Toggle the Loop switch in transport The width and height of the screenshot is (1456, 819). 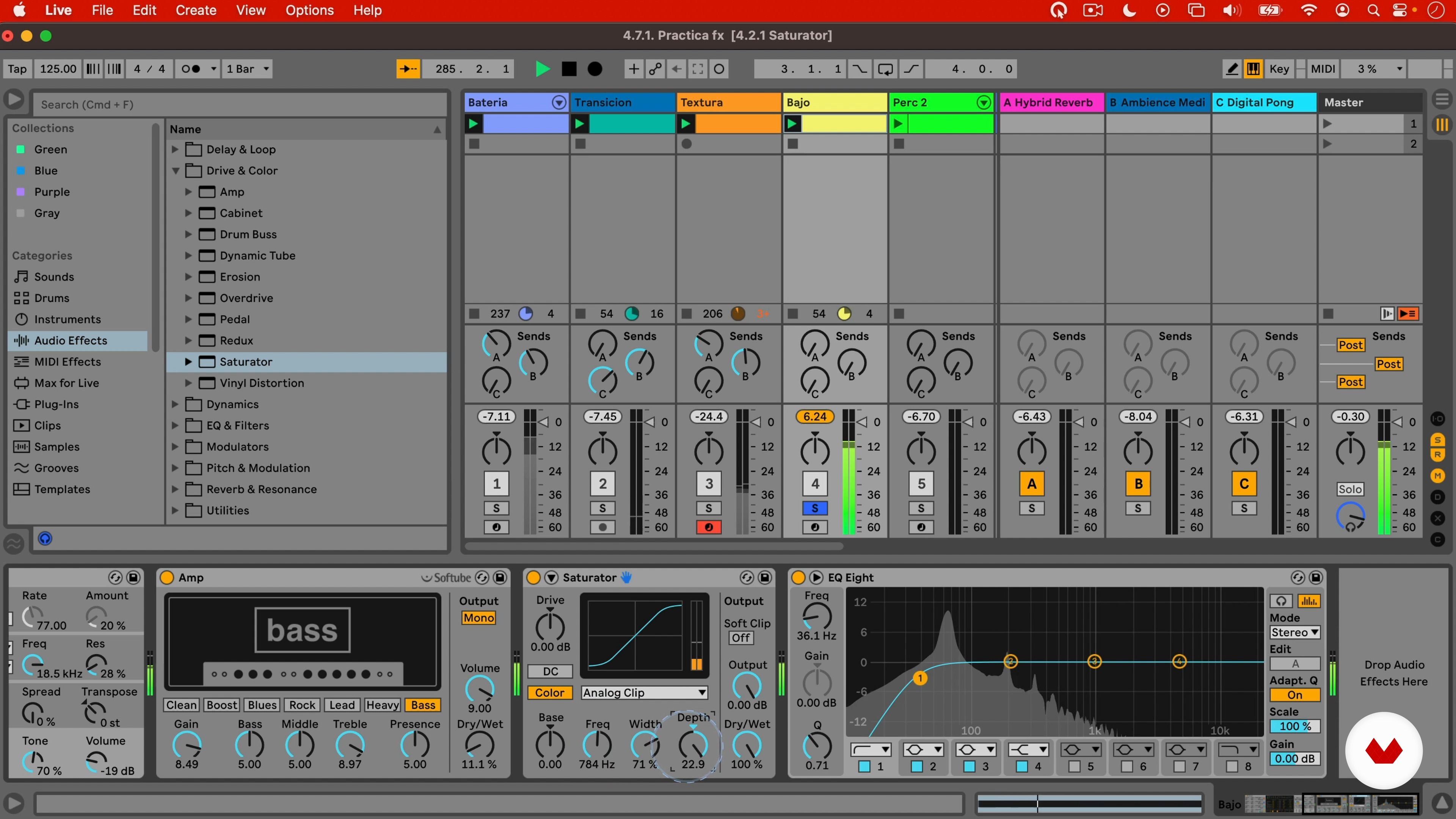click(x=886, y=69)
